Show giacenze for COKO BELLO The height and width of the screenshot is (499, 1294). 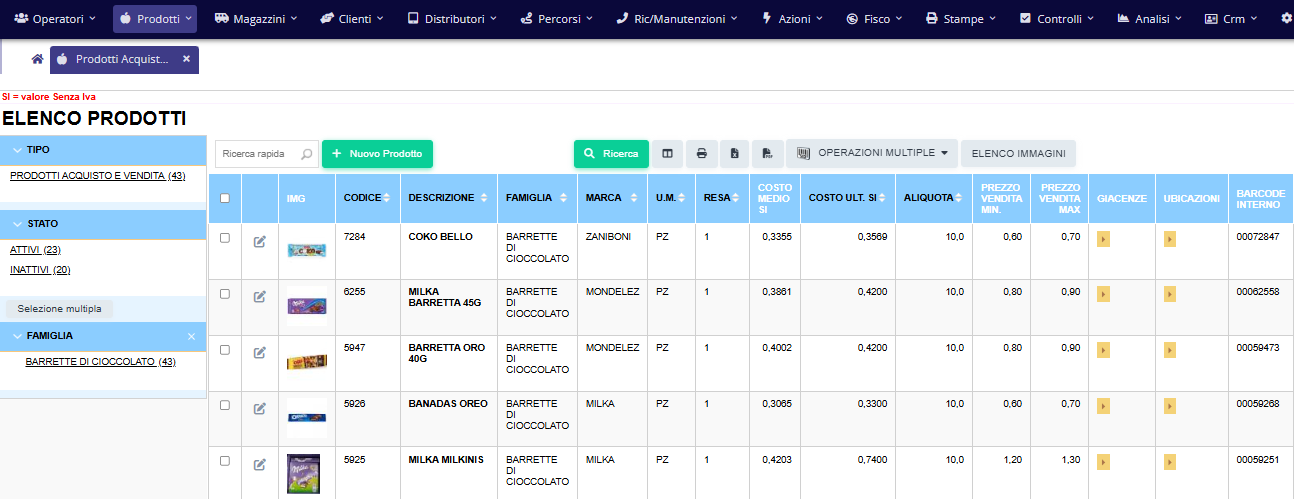click(1103, 239)
